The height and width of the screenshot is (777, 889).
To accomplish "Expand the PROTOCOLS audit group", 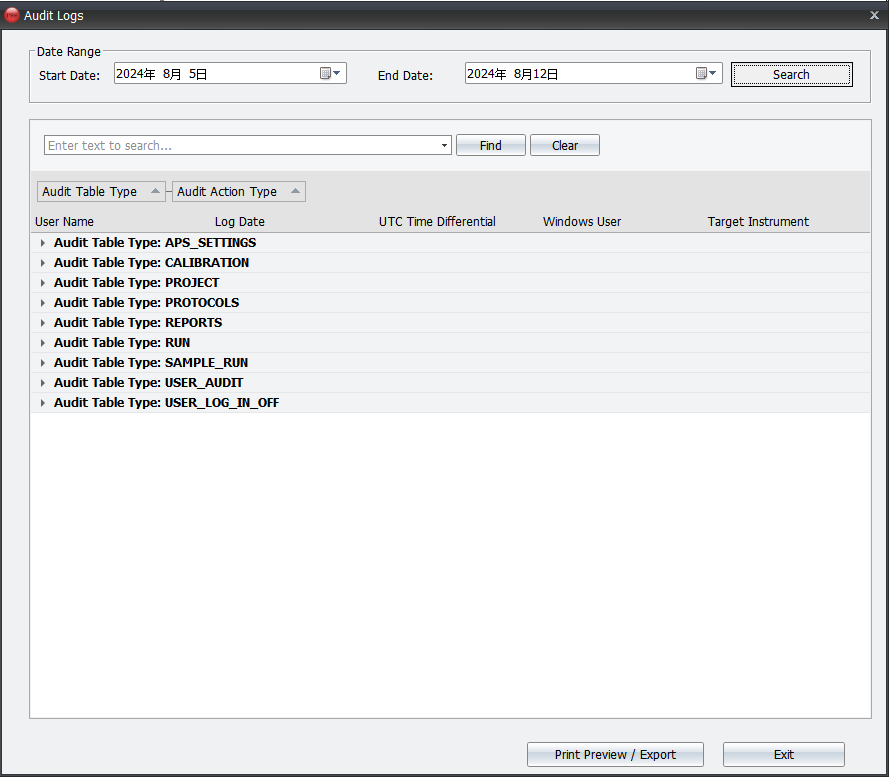I will click(43, 303).
